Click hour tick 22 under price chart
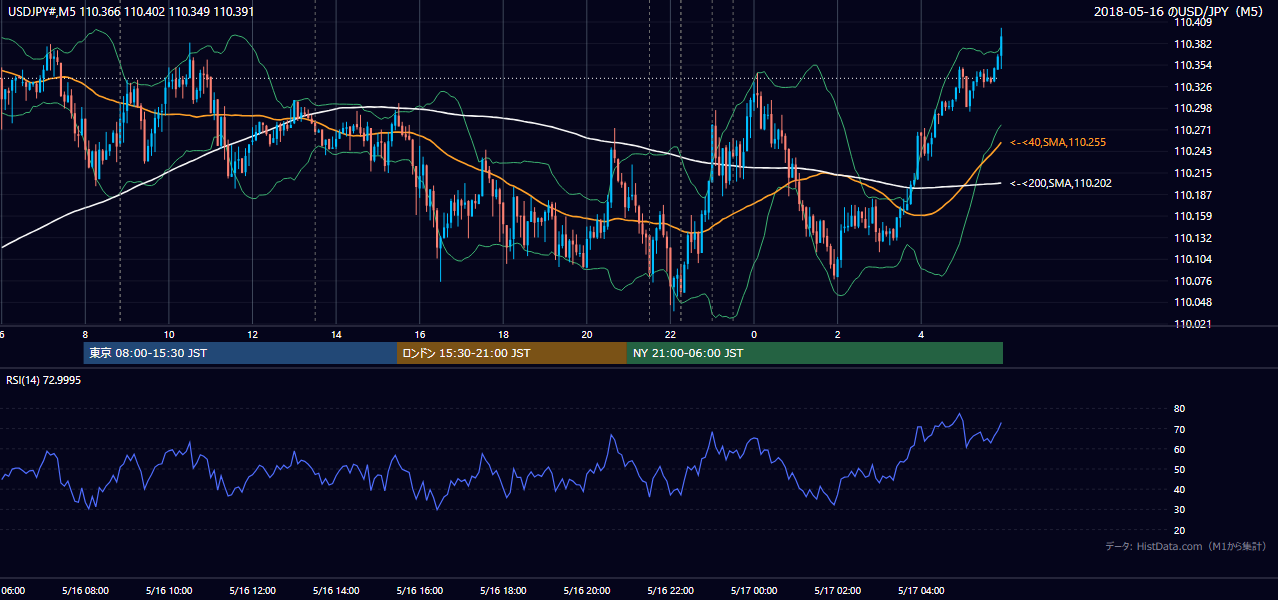Viewport: 1278px width, 600px height. point(670,335)
